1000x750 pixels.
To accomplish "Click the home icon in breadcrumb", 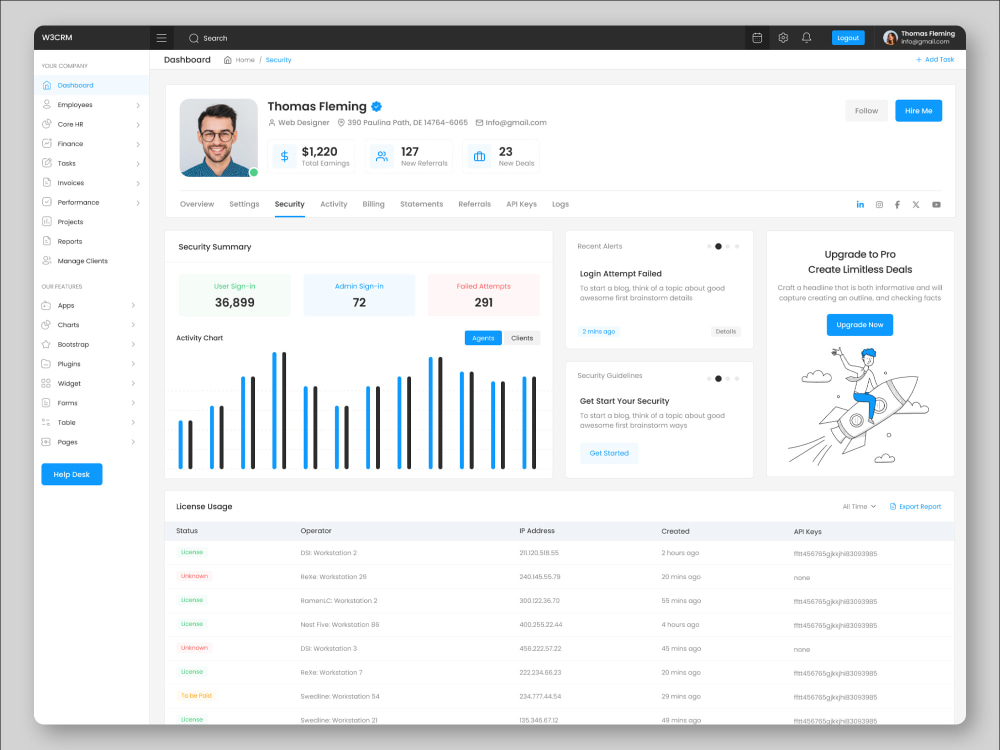I will coord(228,60).
